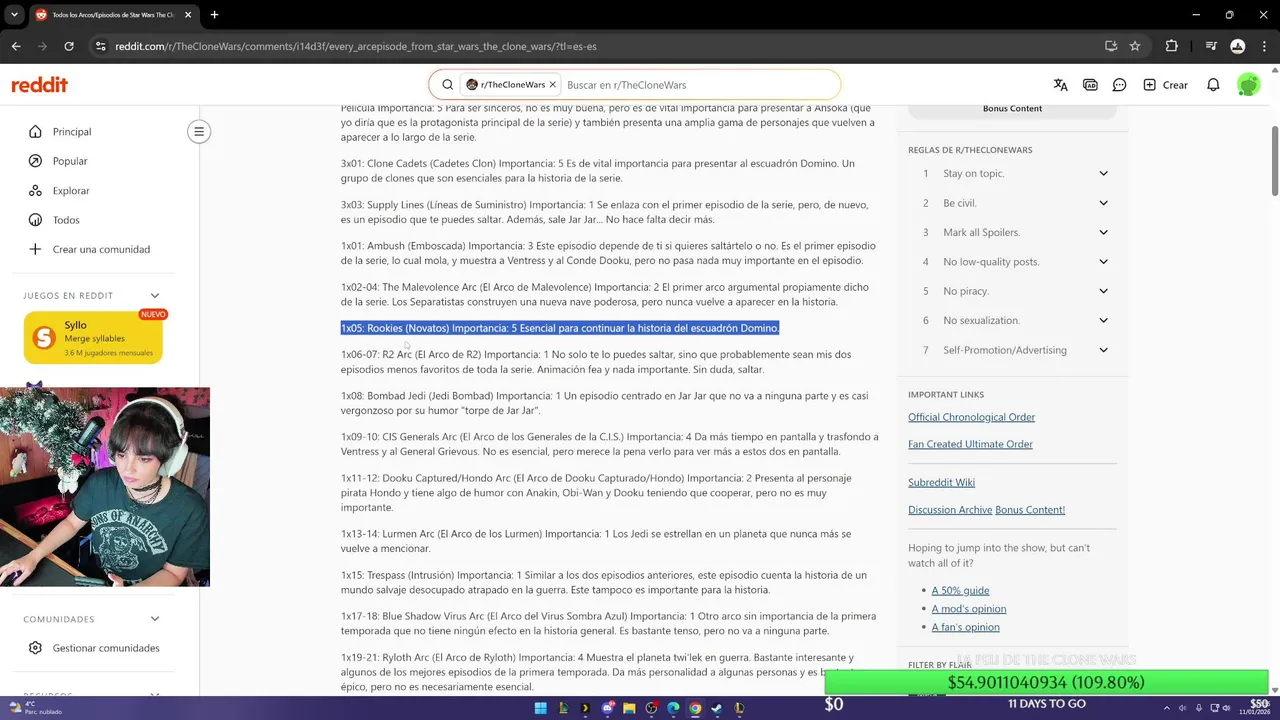Open the Windows Start button

pos(541,708)
